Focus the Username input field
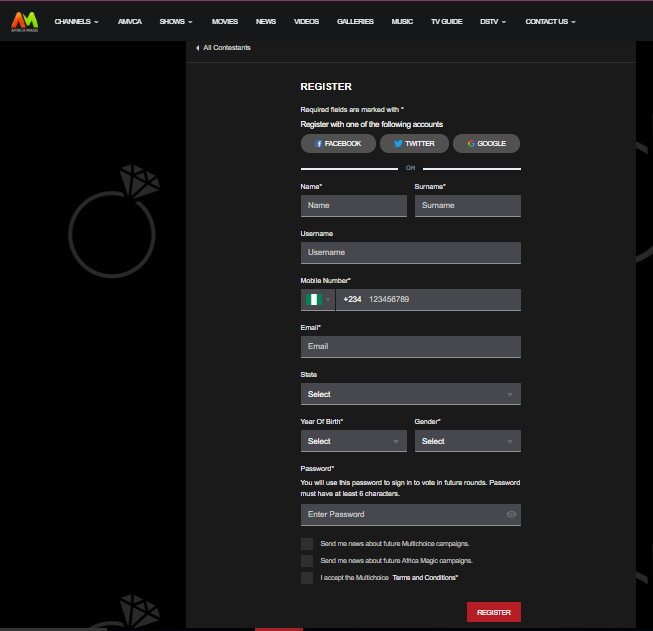 tap(411, 253)
